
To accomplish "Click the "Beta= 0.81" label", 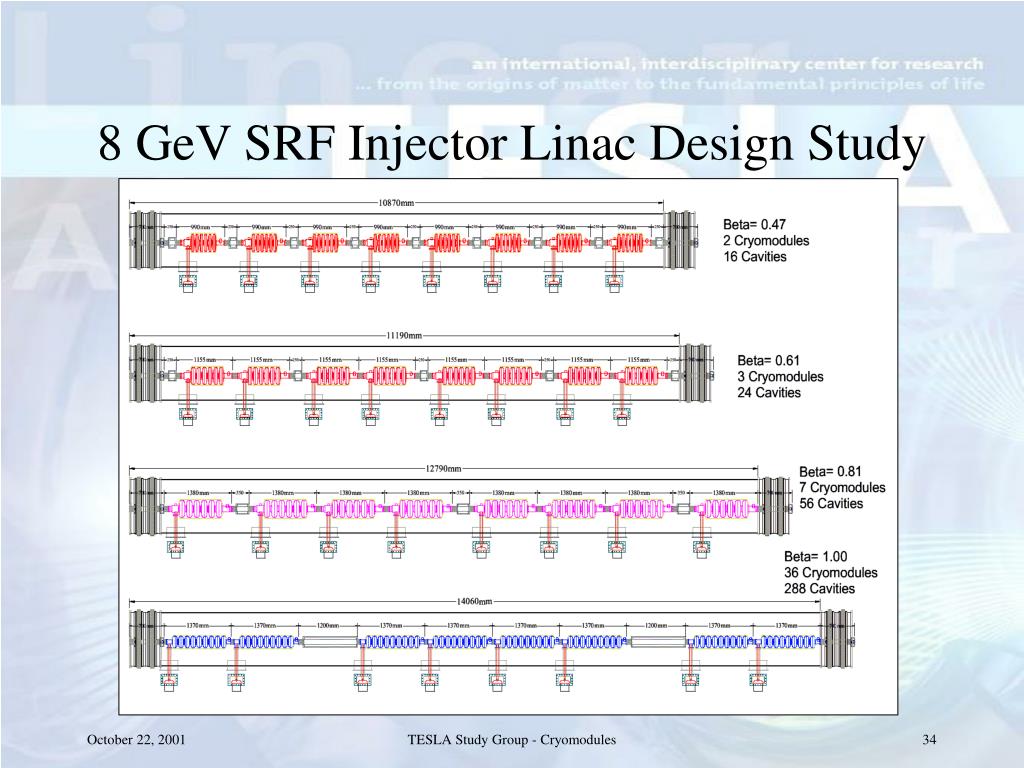I will click(831, 472).
